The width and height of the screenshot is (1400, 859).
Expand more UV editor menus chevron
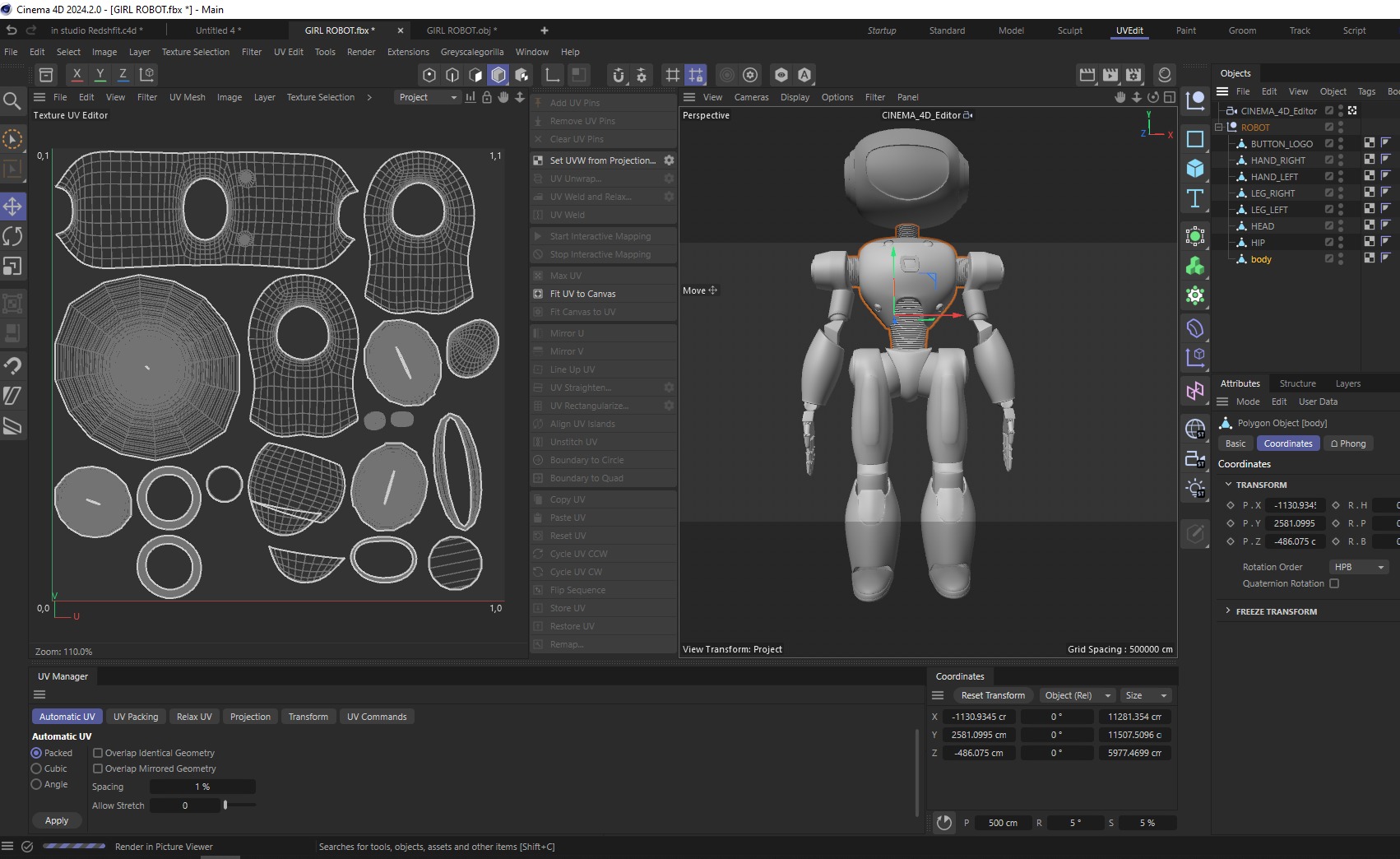coord(369,97)
